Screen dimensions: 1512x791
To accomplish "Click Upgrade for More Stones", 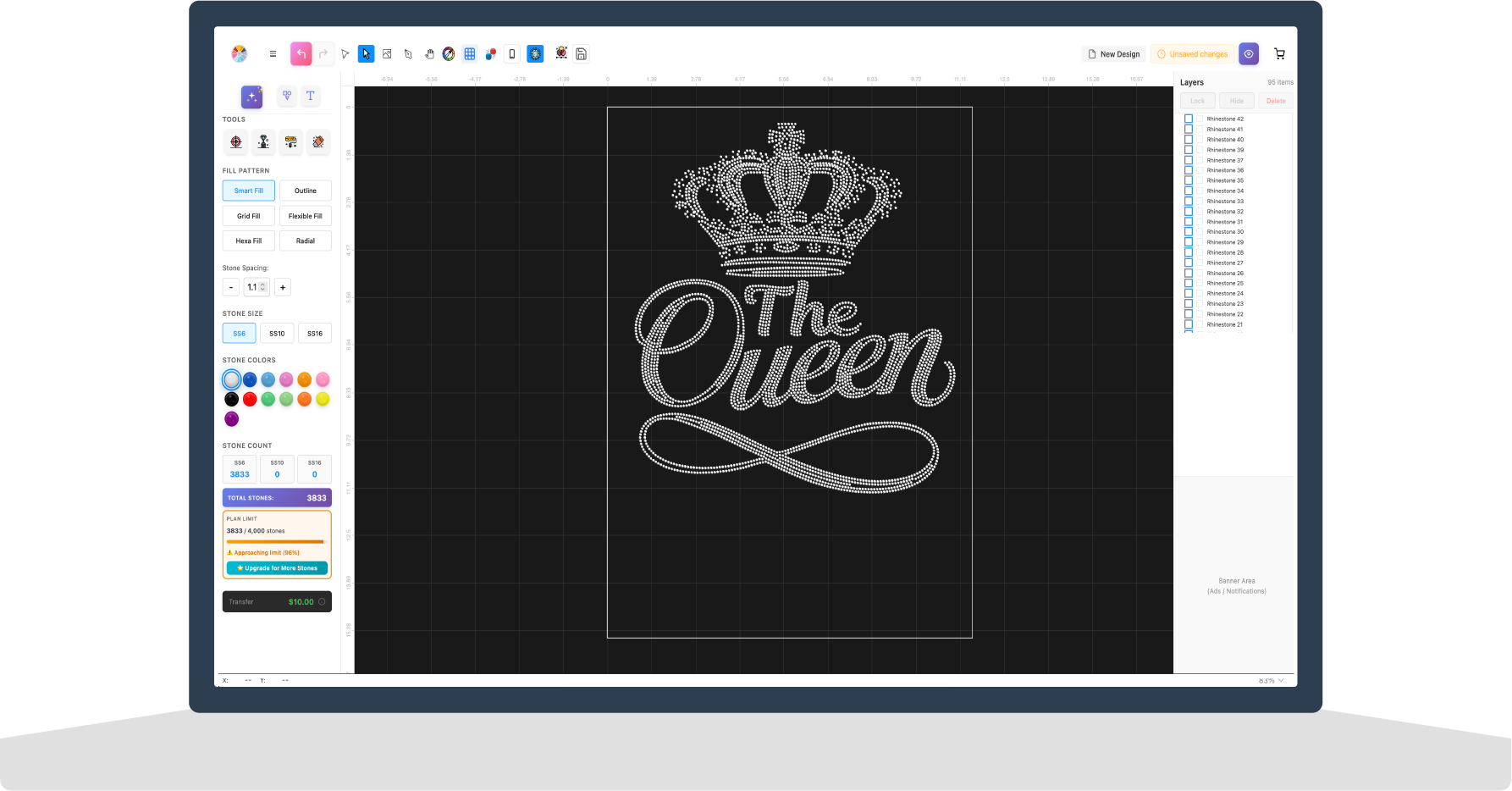I will pyautogui.click(x=277, y=568).
